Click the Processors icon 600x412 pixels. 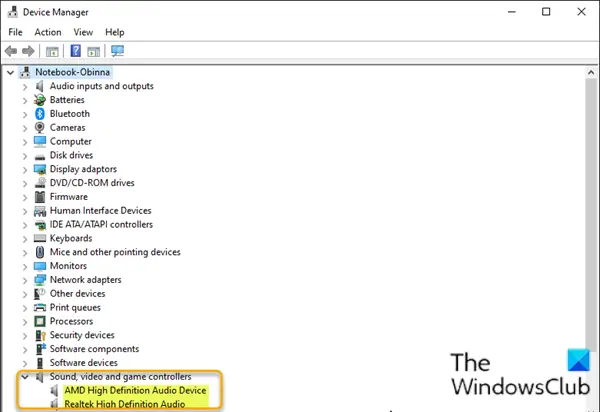40,321
